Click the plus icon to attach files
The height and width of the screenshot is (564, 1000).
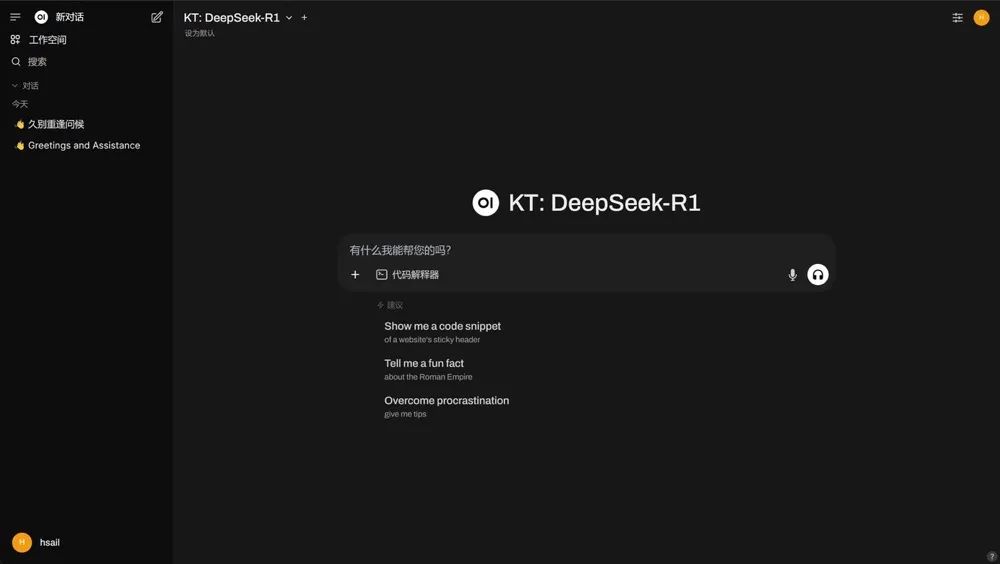click(x=355, y=274)
